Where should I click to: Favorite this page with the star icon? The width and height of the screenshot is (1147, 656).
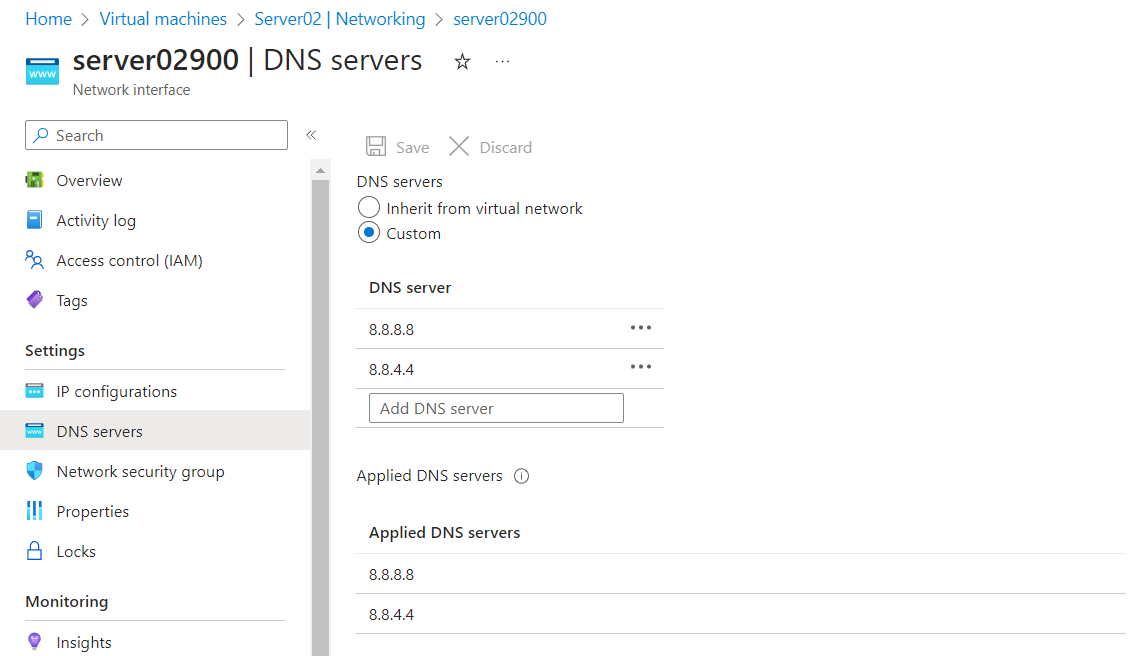[x=461, y=61]
